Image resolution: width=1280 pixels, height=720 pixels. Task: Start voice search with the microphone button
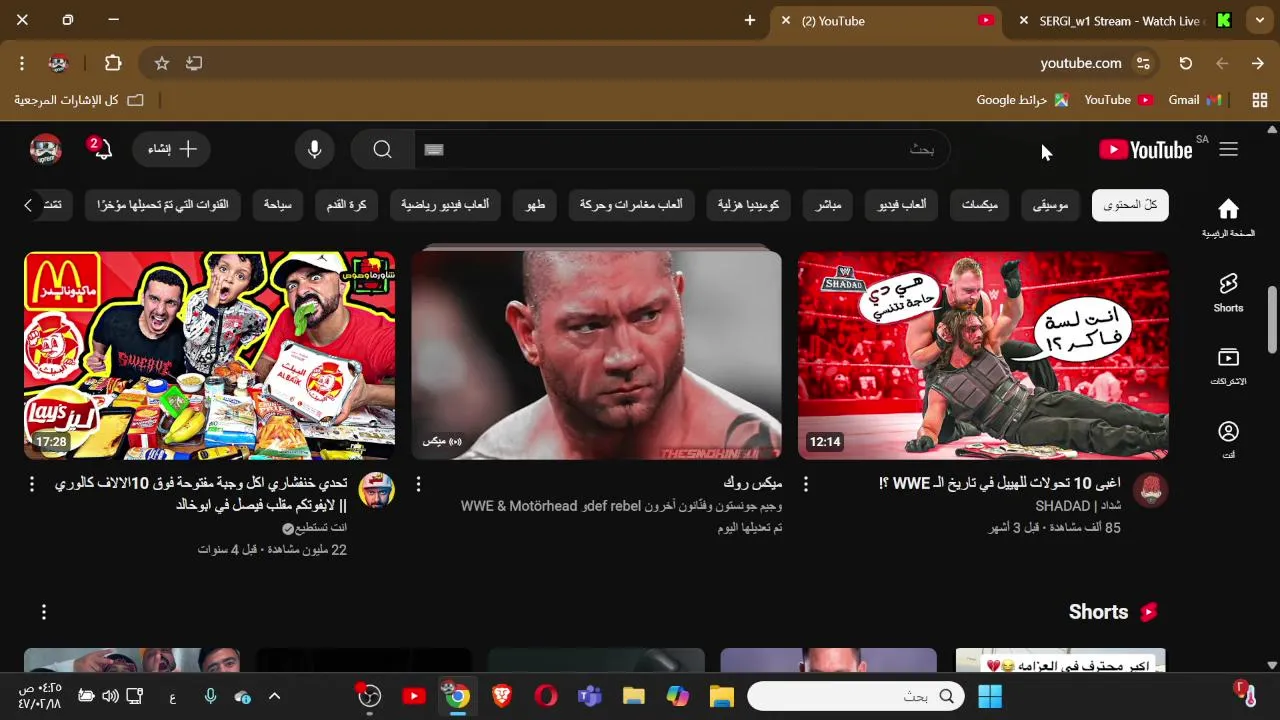(x=314, y=150)
